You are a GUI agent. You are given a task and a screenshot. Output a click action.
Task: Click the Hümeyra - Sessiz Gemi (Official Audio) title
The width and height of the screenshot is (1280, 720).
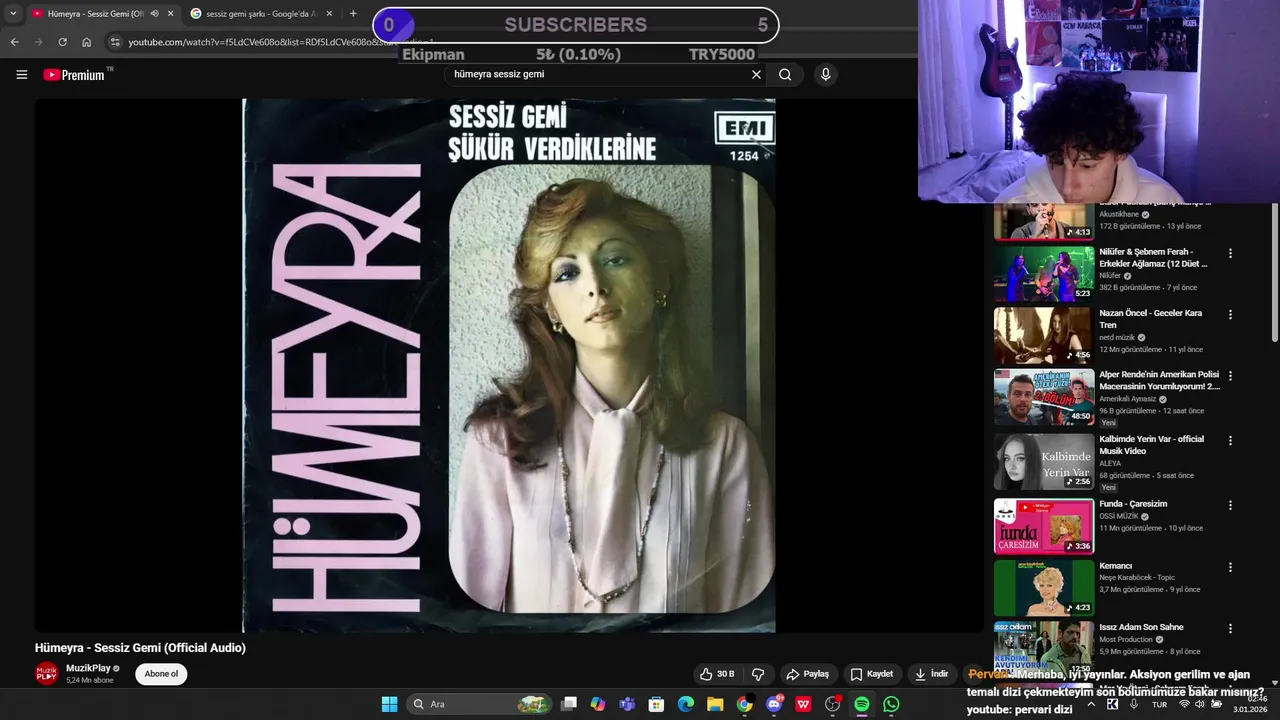140,648
